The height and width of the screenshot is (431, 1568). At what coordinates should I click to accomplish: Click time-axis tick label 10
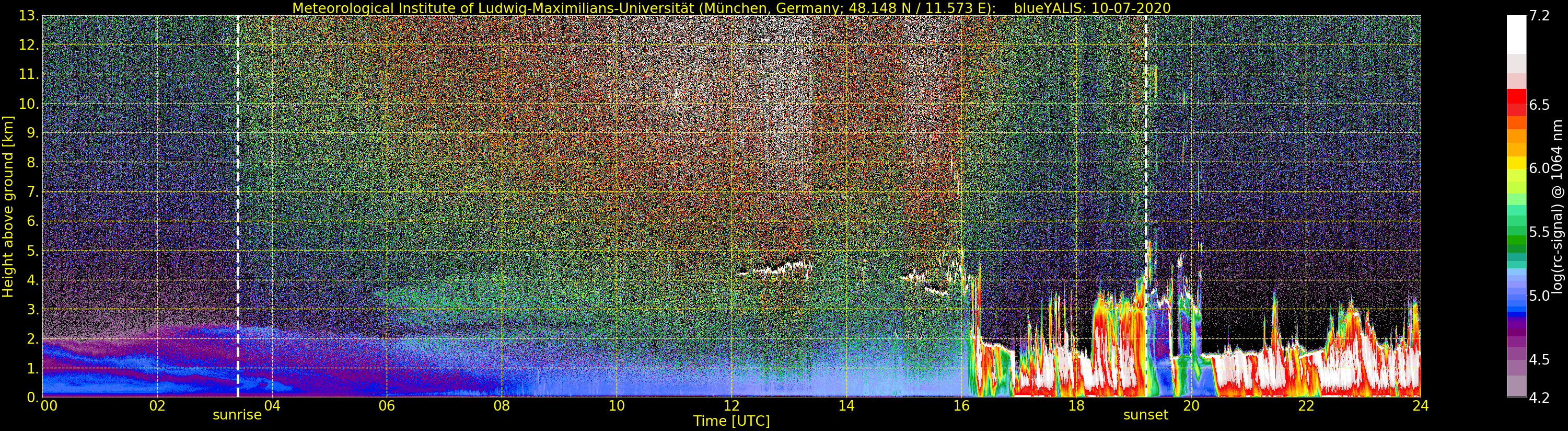pyautogui.click(x=617, y=405)
